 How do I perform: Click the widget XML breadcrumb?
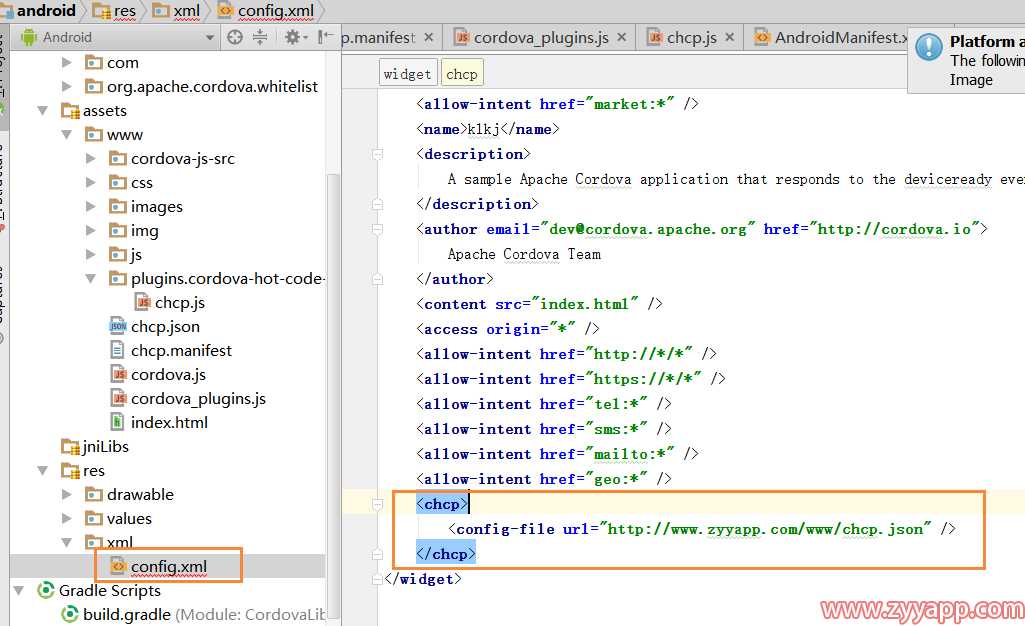coord(407,74)
